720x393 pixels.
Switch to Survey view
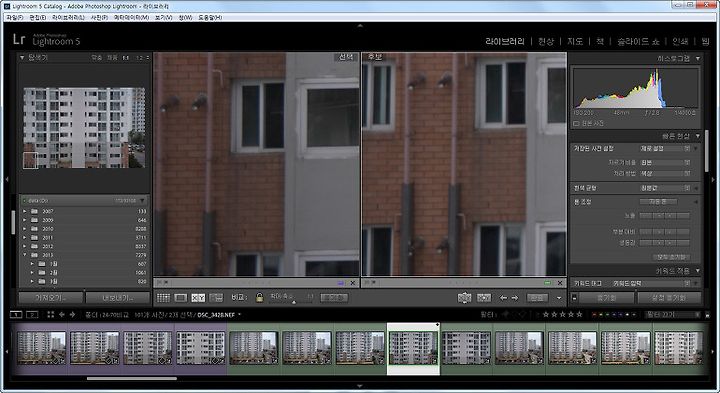[216, 298]
